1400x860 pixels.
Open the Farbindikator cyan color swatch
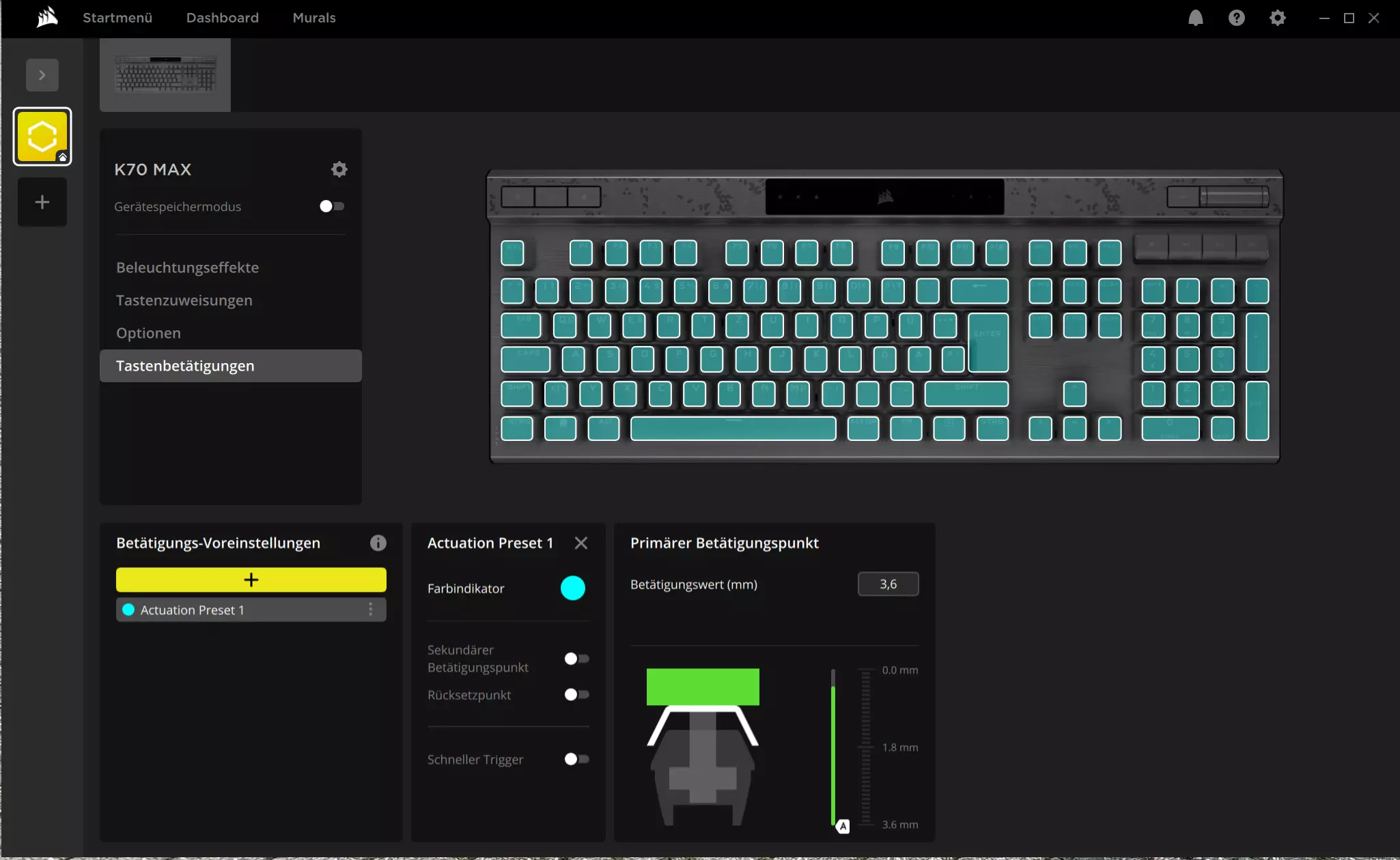coord(573,588)
